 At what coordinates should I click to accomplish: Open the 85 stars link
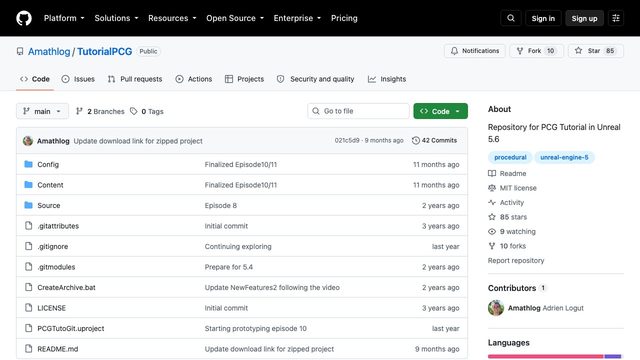click(513, 217)
